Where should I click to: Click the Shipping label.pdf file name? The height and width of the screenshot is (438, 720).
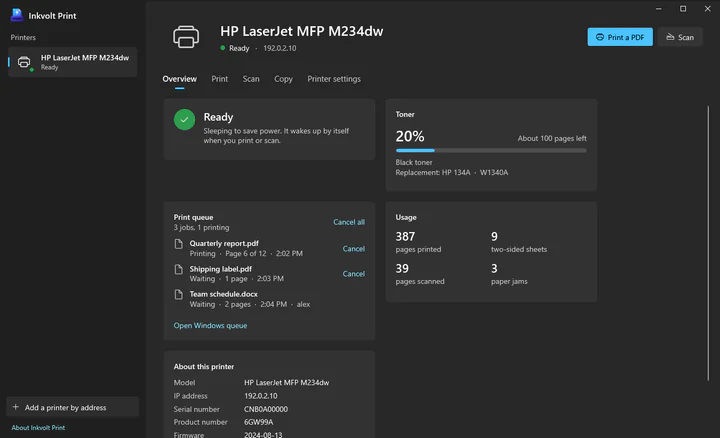pos(220,269)
